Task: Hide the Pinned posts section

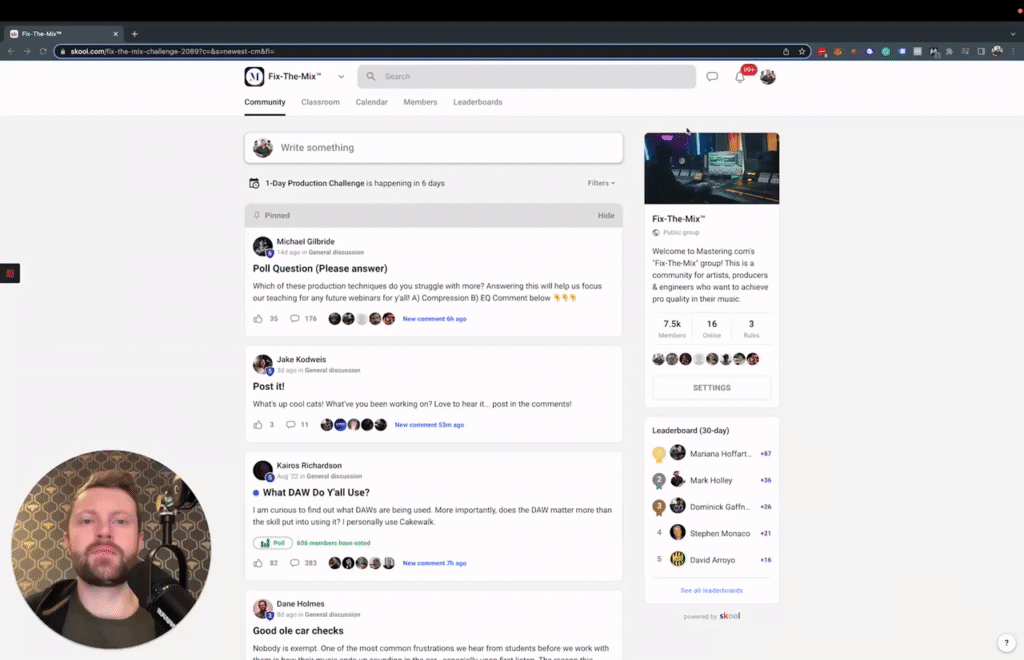Action: [x=605, y=215]
